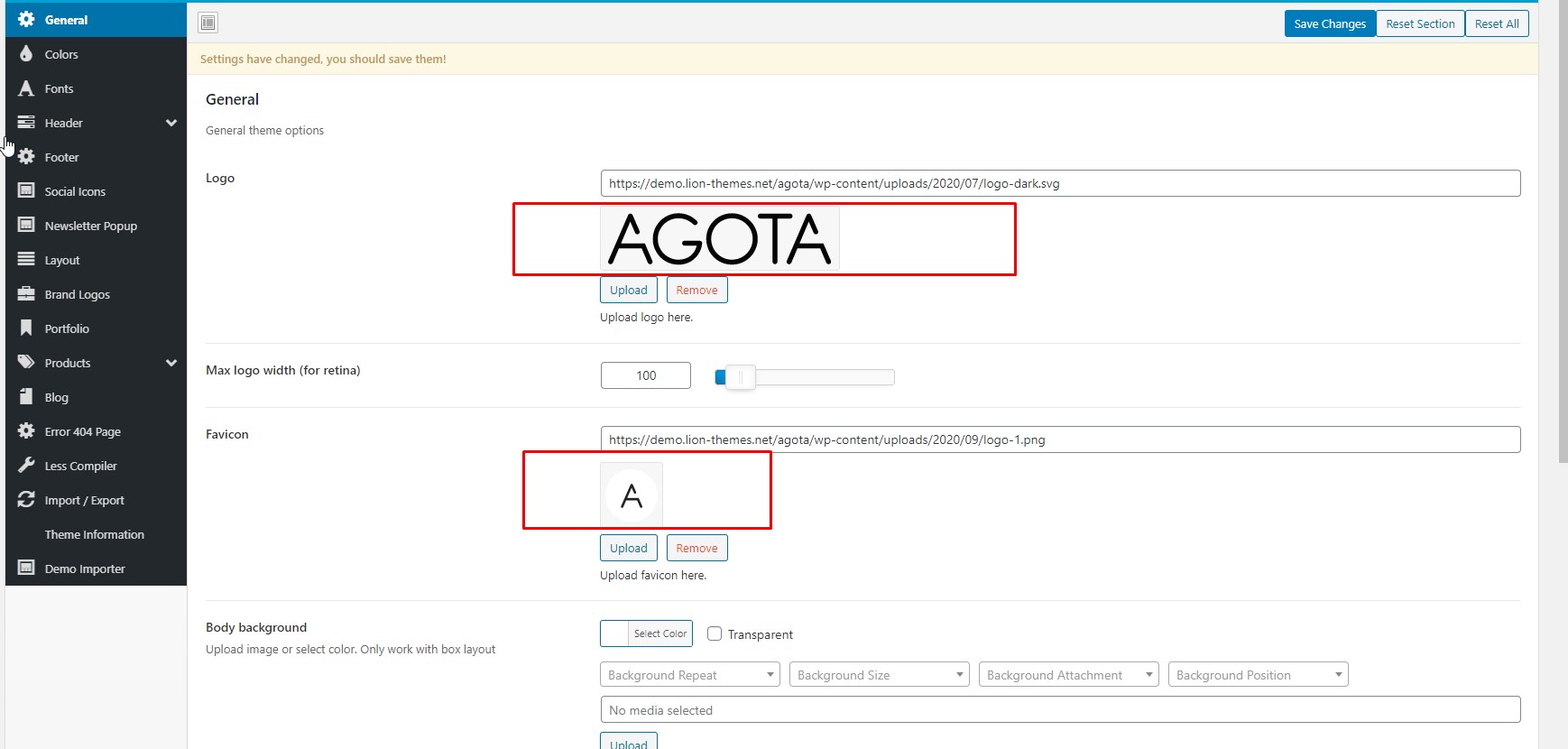Image resolution: width=1568 pixels, height=749 pixels.
Task: Expand the Header submenu chevron
Action: tap(171, 123)
